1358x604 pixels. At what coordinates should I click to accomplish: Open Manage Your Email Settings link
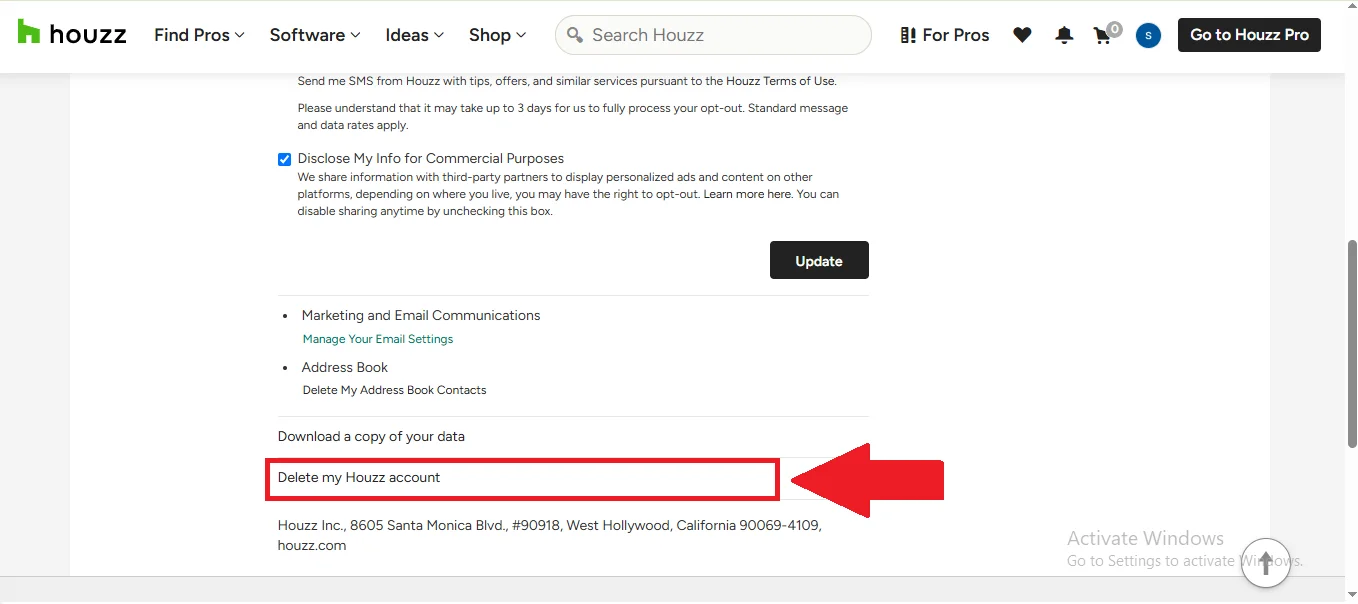click(378, 339)
